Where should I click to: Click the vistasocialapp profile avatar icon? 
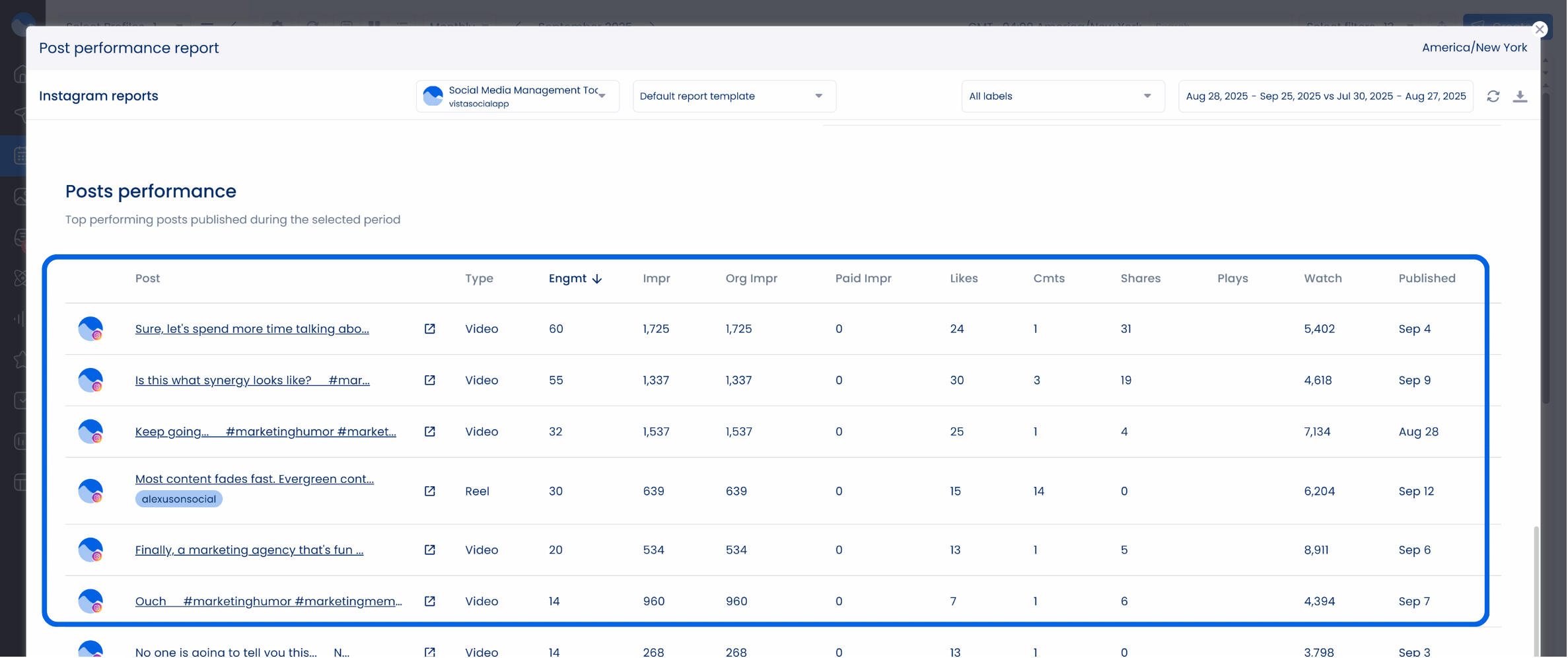click(433, 95)
